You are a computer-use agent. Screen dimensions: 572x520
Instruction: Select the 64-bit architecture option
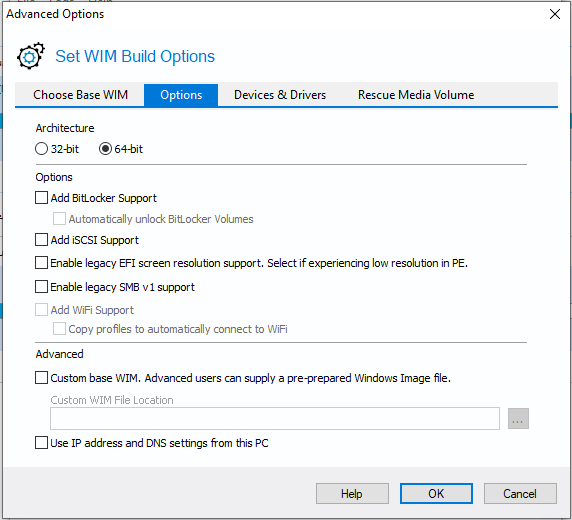coord(105,149)
